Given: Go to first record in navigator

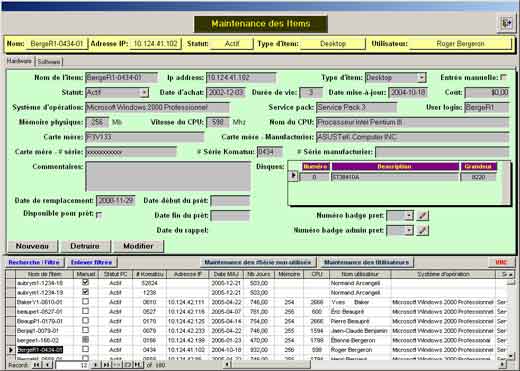Looking at the screenshot, I should [x=36, y=365].
